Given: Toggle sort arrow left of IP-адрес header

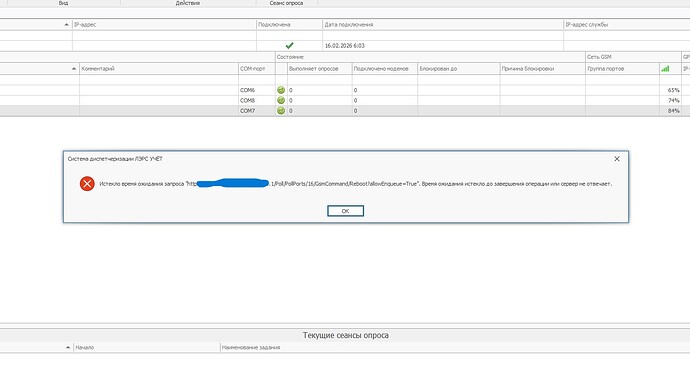Looking at the screenshot, I should coord(66,25).
